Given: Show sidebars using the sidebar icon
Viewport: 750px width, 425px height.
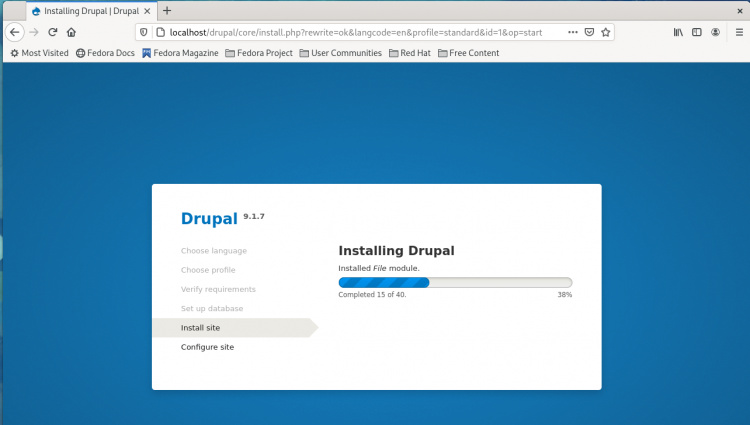Looking at the screenshot, I should pyautogui.click(x=697, y=32).
